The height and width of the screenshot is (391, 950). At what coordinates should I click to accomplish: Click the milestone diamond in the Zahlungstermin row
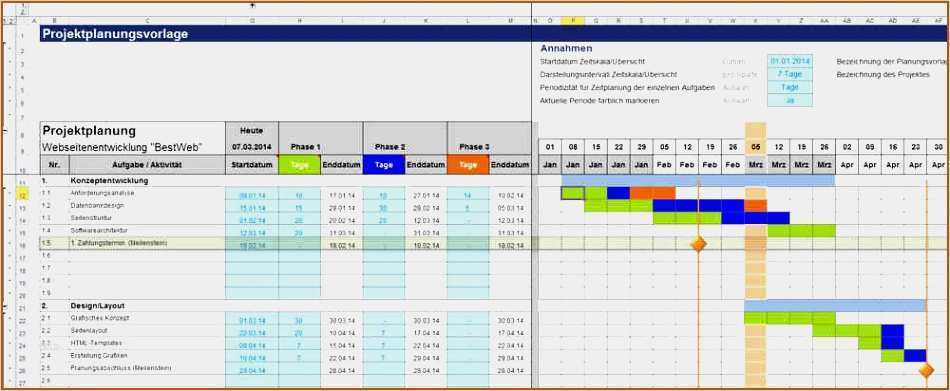699,244
